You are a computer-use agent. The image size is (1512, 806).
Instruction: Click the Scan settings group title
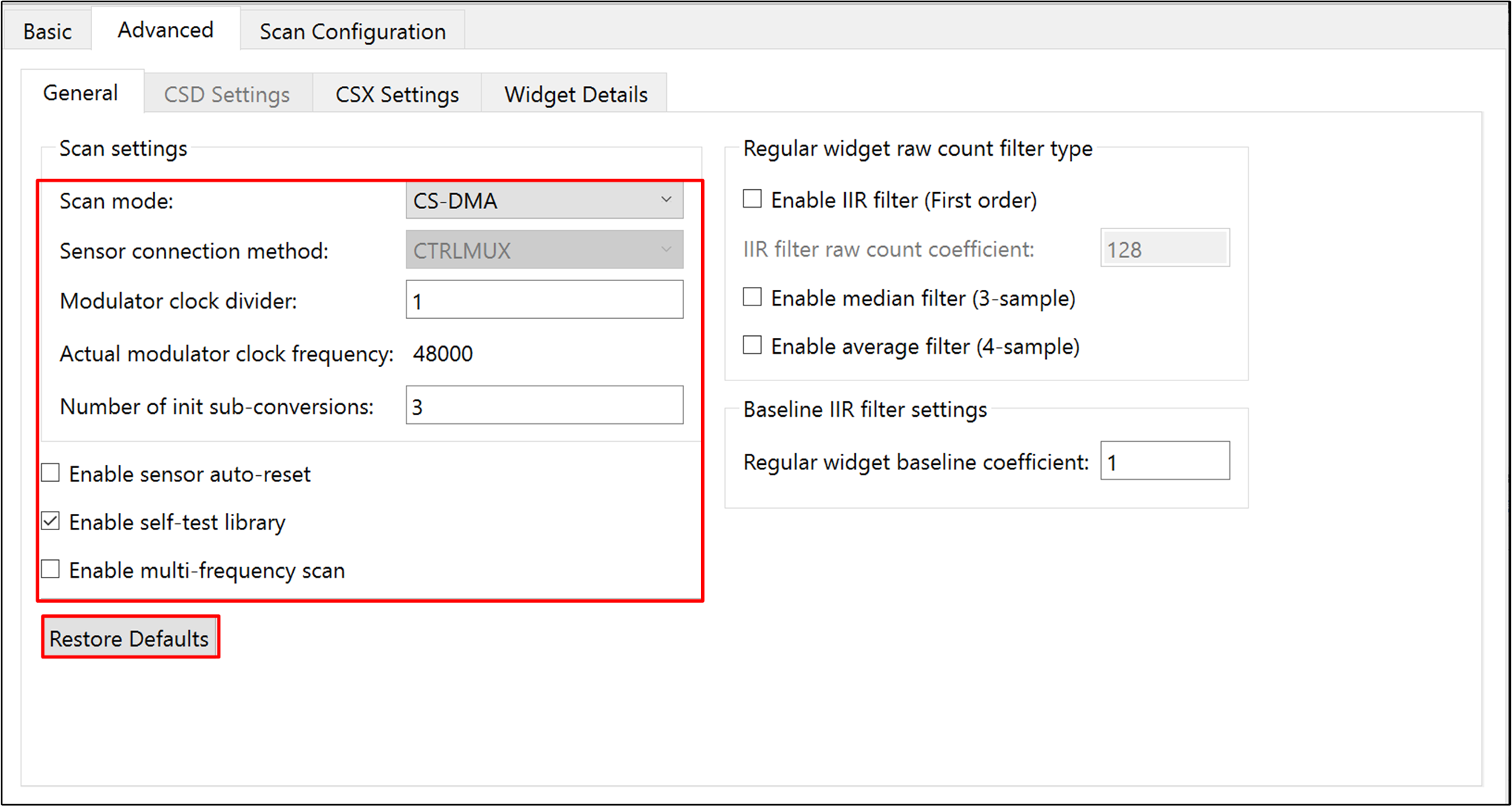123,148
